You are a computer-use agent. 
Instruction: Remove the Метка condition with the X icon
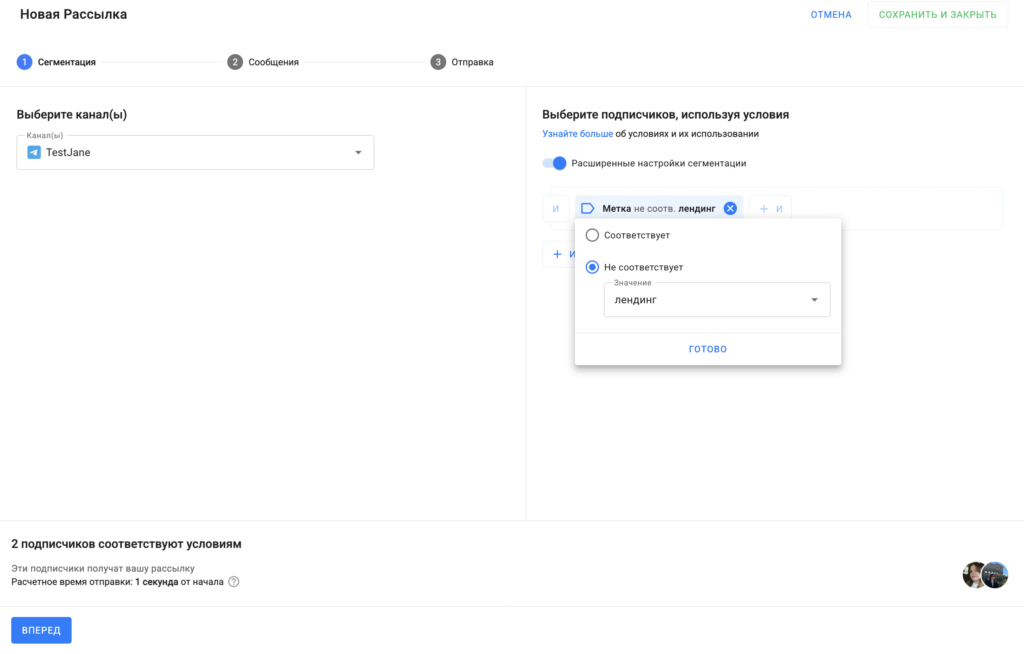coord(730,208)
